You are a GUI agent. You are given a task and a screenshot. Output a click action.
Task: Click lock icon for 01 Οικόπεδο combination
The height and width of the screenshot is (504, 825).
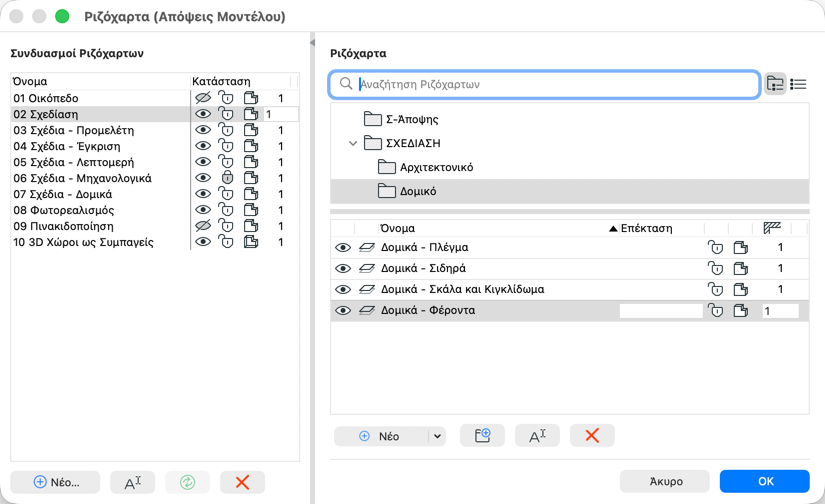226,98
